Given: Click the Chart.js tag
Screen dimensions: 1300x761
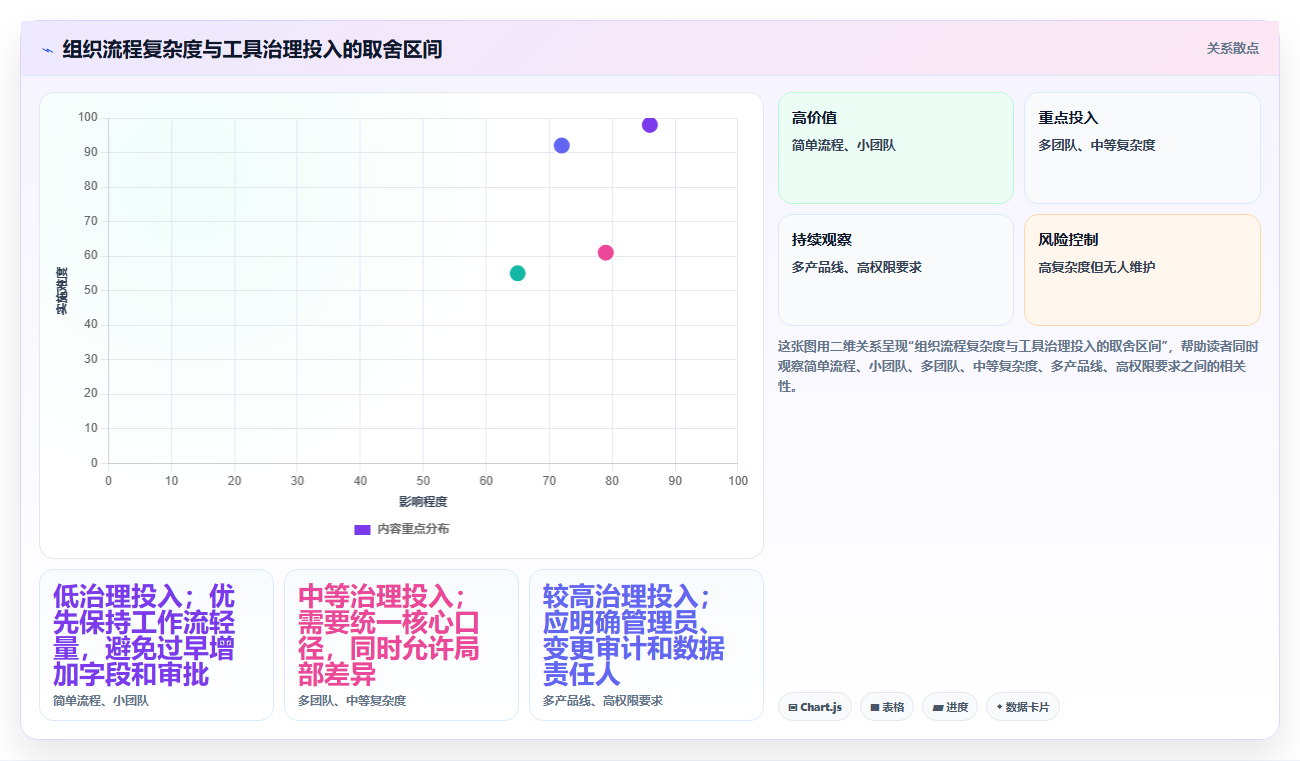Looking at the screenshot, I should tap(815, 707).
